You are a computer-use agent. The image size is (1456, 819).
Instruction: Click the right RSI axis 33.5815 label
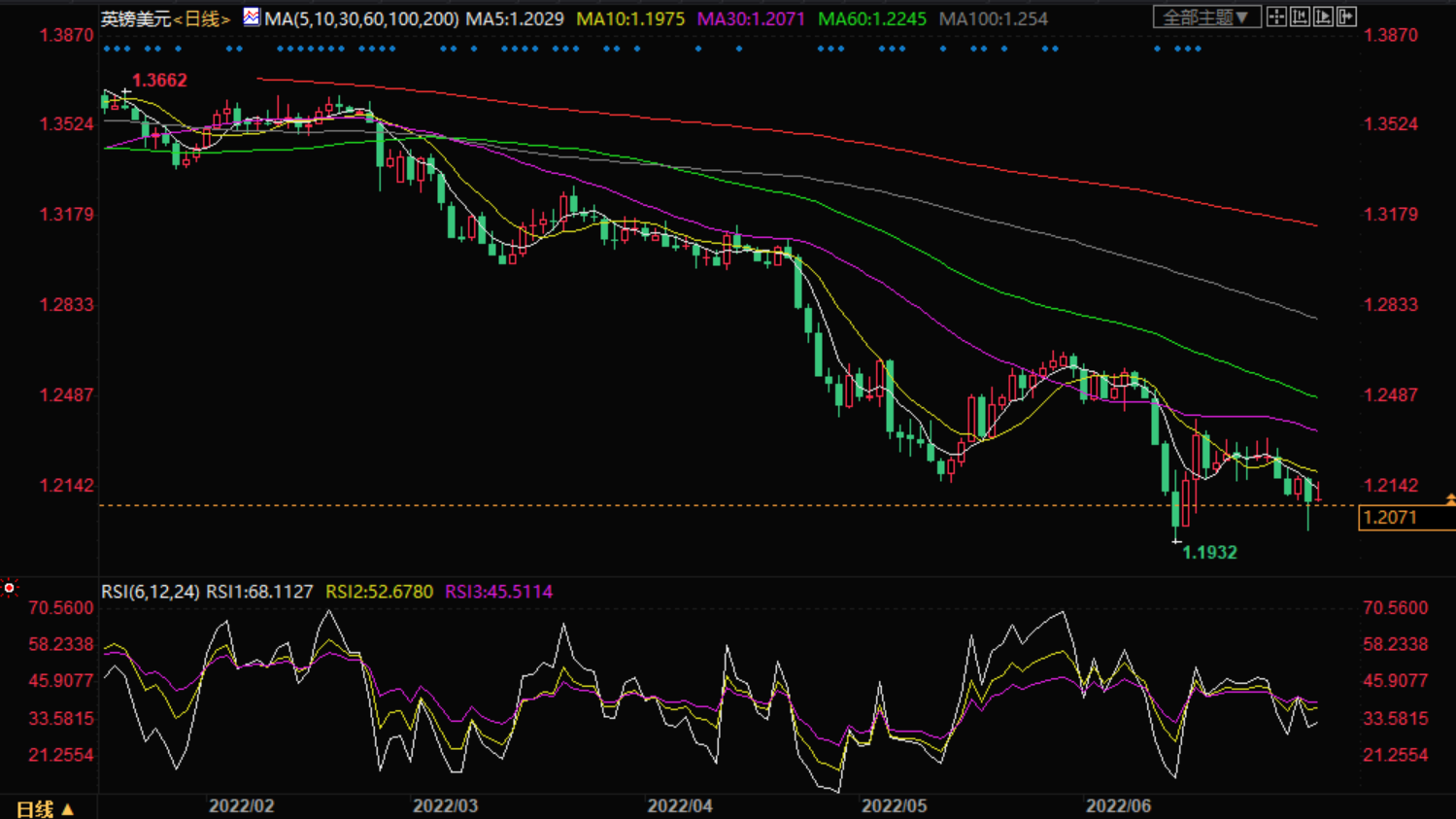(1396, 719)
